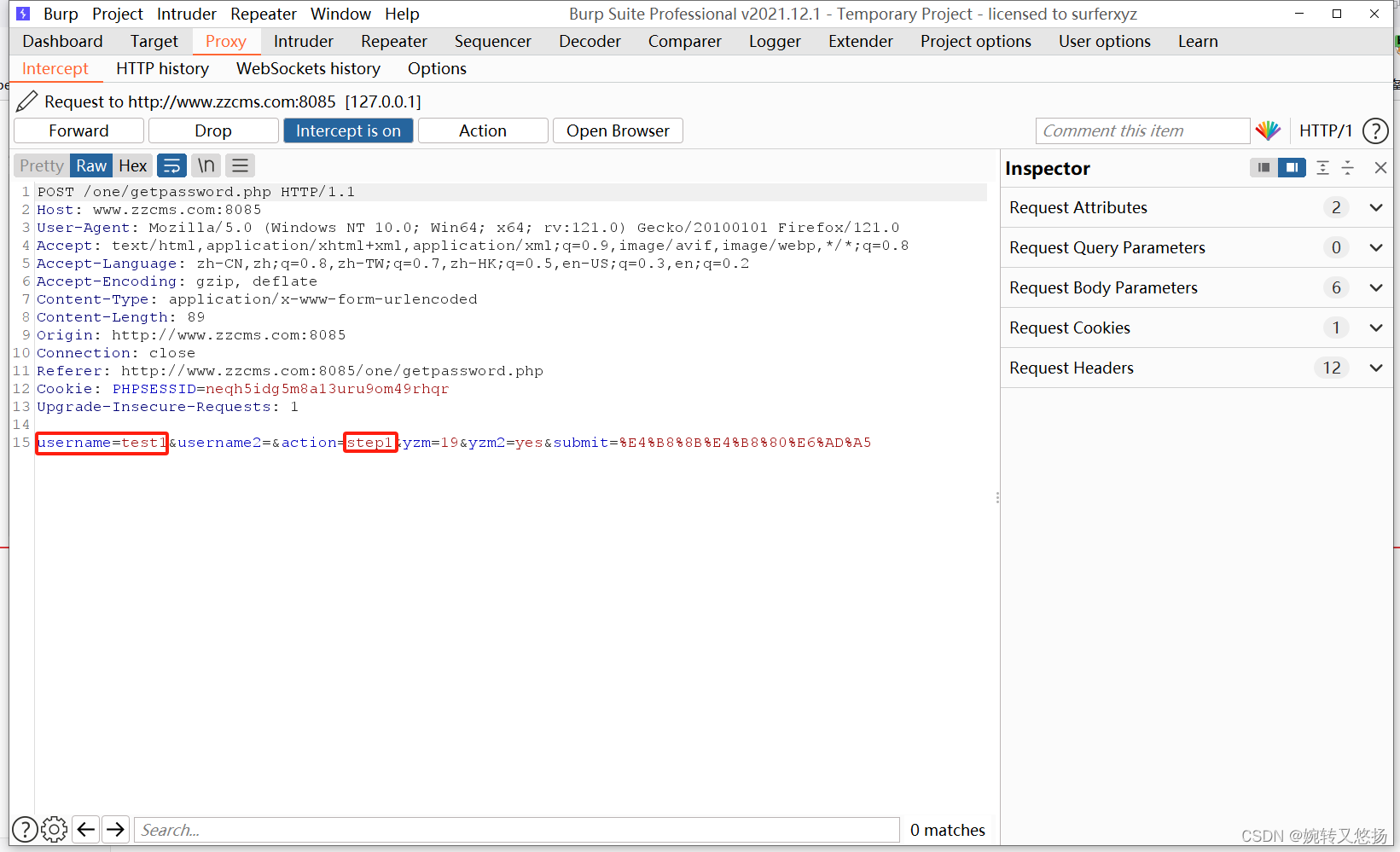Click the Request Headers count 12
Screen dimensions: 1400x852
1332,368
